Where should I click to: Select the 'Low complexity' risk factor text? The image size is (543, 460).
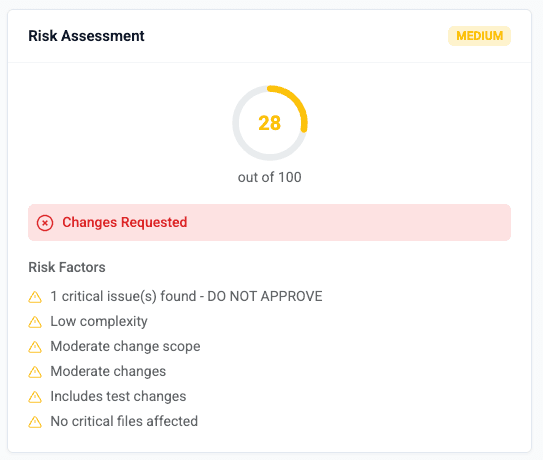coord(99,321)
